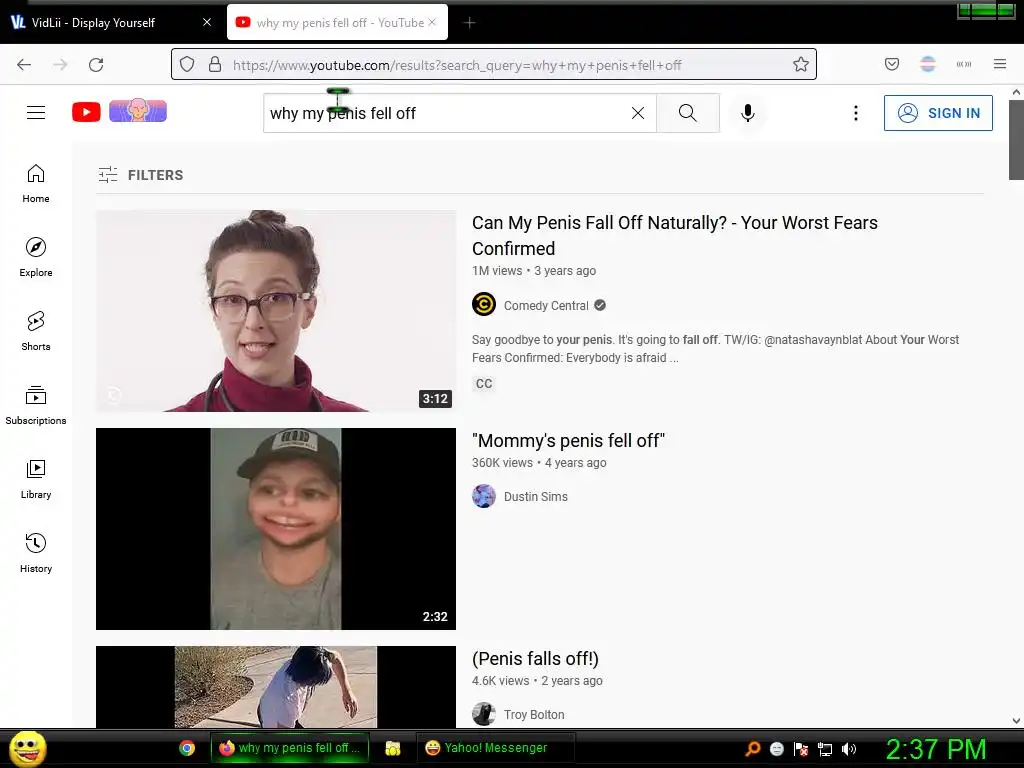Start voice search with microphone icon
The height and width of the screenshot is (768, 1024).
click(748, 113)
